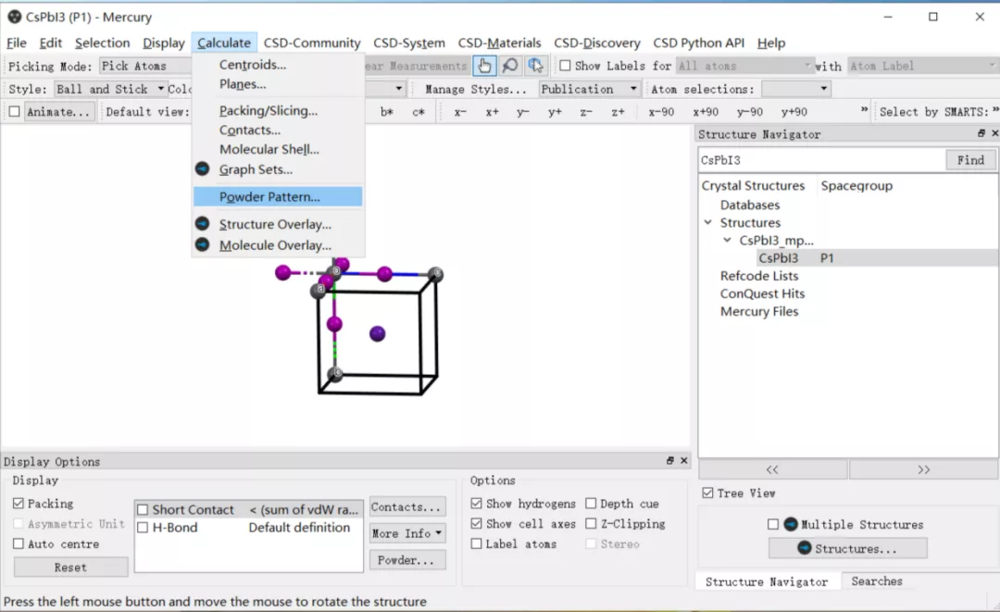Screen dimensions: 1000x612
Task: Choose Packing/Slicing menu entry
Action: [x=268, y=110]
